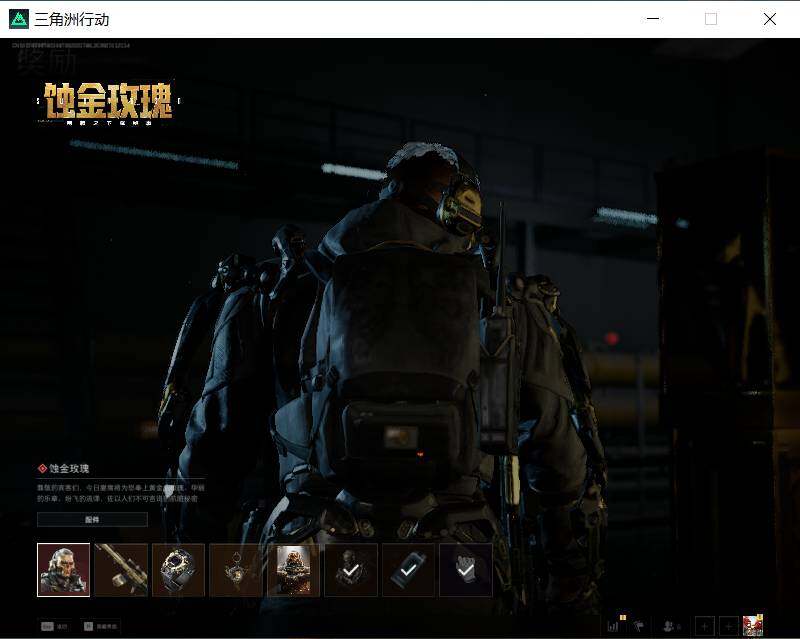Image resolution: width=800 pixels, height=639 pixels.
Task: Click the 蚀金玫瑰 item name with red diamond
Action: [x=64, y=469]
